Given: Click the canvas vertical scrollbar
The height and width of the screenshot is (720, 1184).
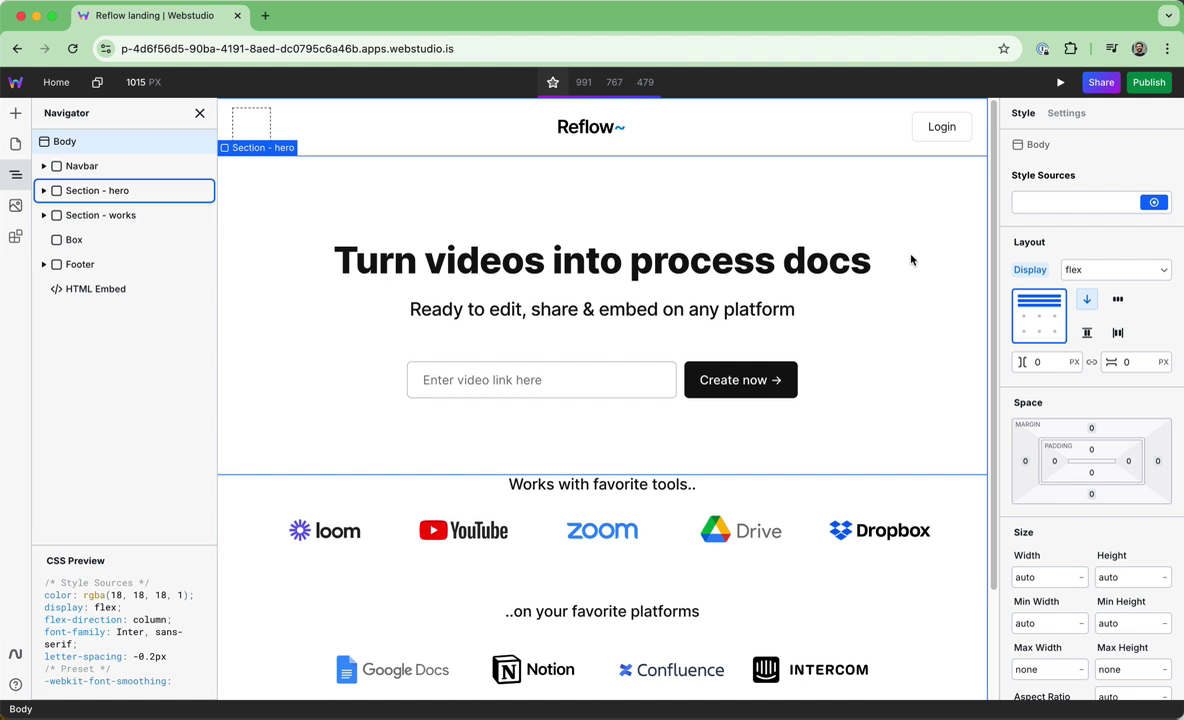Looking at the screenshot, I should (994, 347).
